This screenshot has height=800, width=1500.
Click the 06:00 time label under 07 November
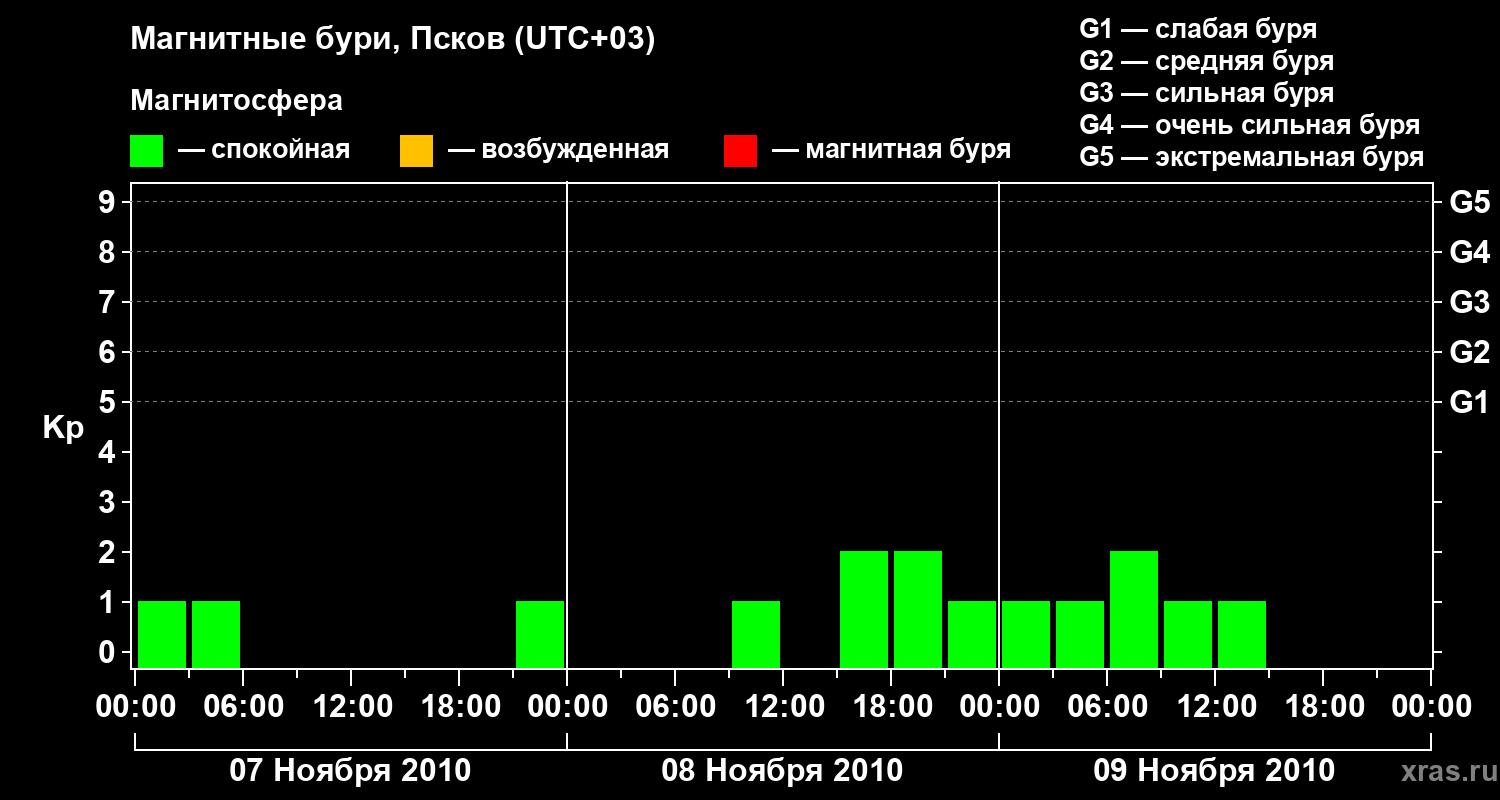pos(243,706)
